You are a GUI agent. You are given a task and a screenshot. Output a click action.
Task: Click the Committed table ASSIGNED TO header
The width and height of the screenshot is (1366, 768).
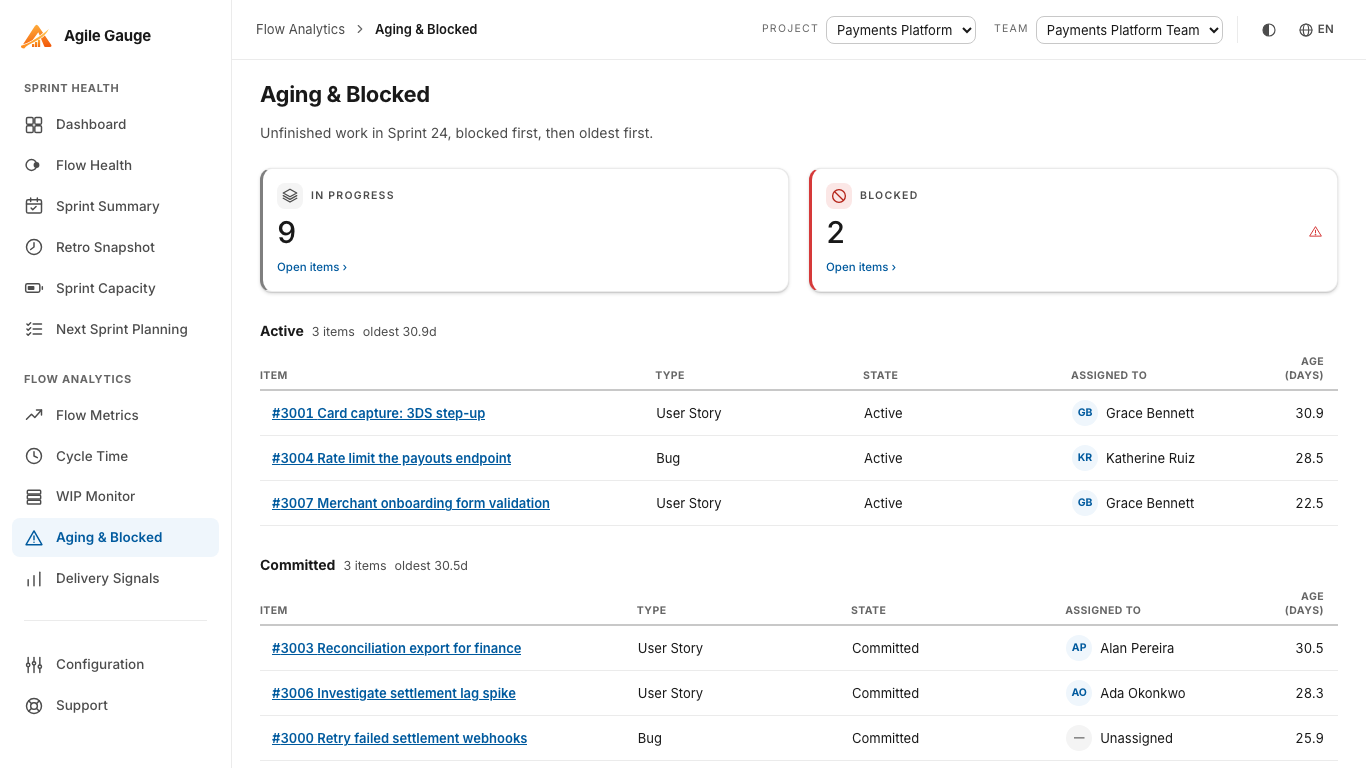pyautogui.click(x=1103, y=610)
